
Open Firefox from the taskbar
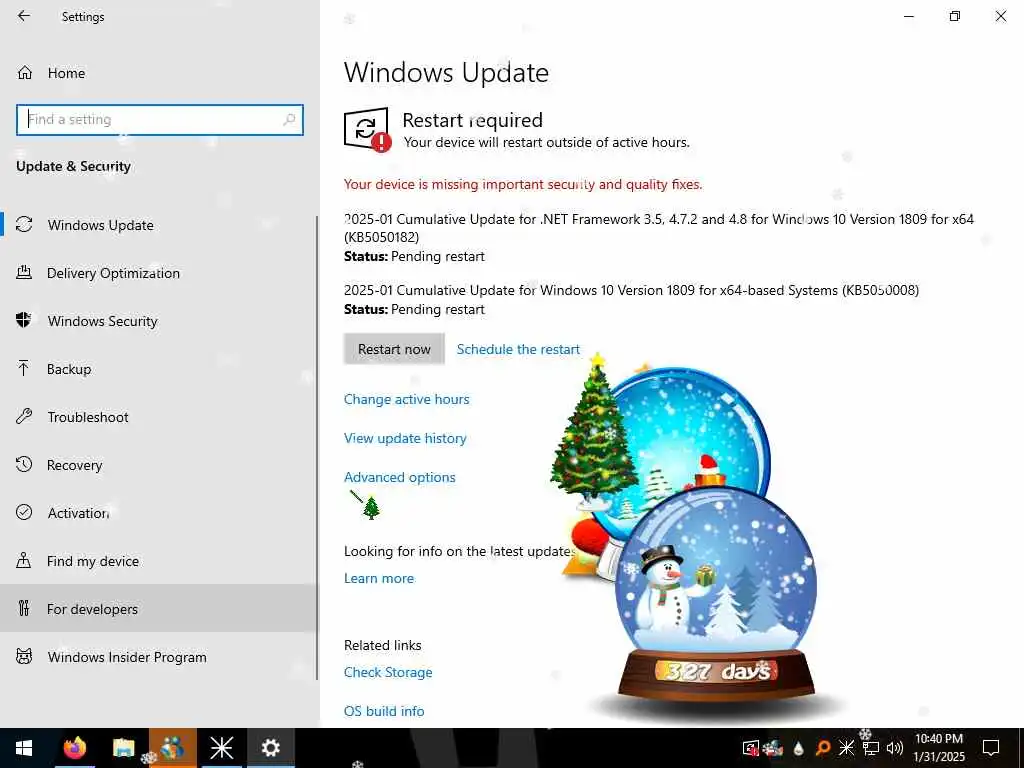74,748
